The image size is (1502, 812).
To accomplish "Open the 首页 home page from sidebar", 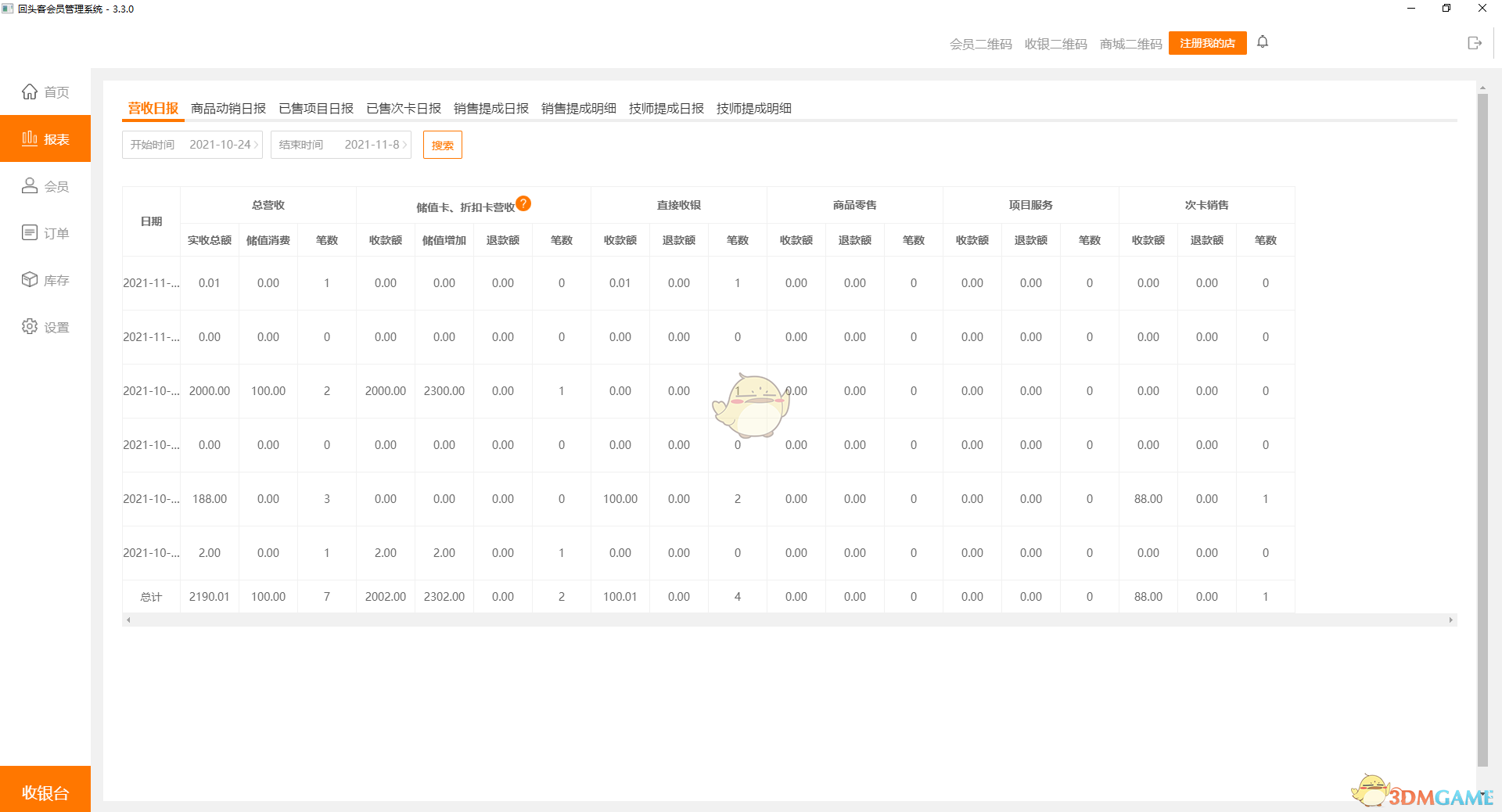I will pyautogui.click(x=45, y=92).
